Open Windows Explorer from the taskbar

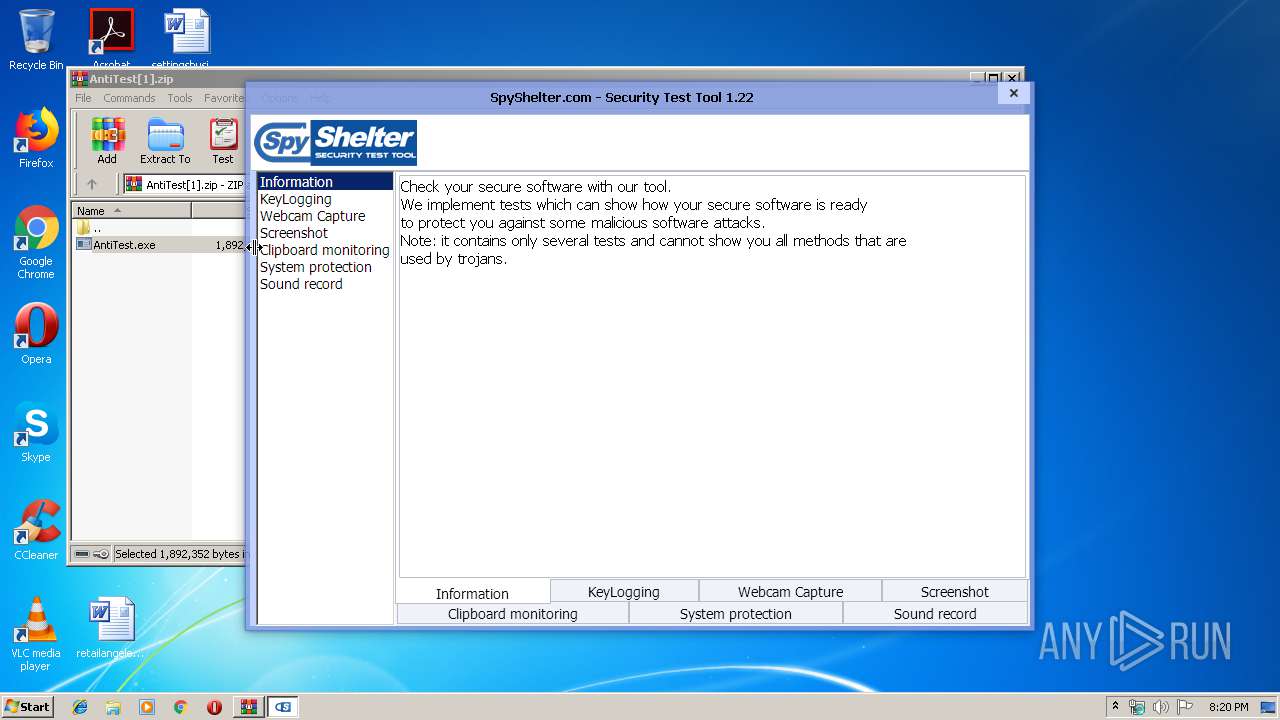tap(113, 707)
